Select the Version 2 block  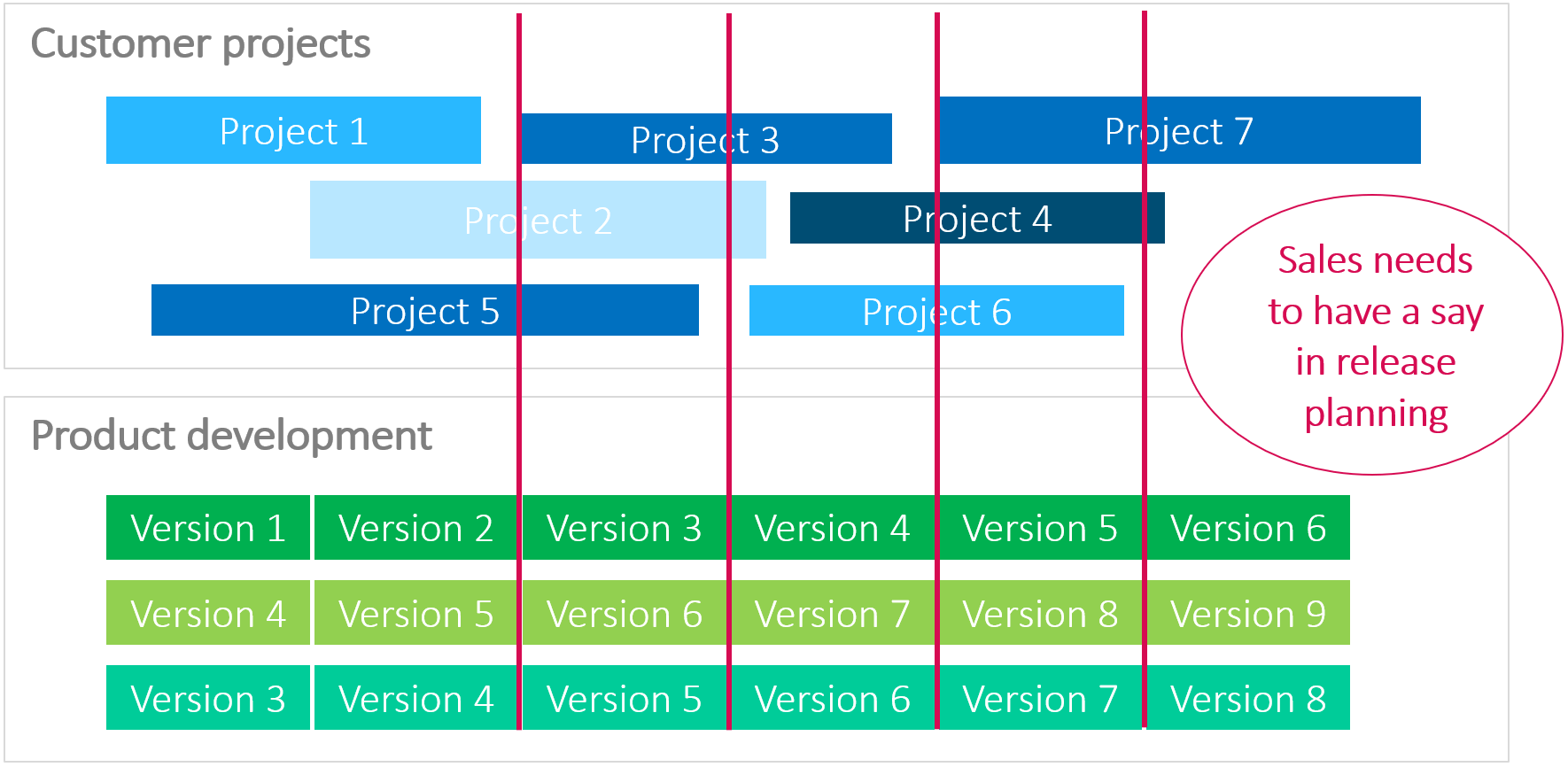point(415,528)
